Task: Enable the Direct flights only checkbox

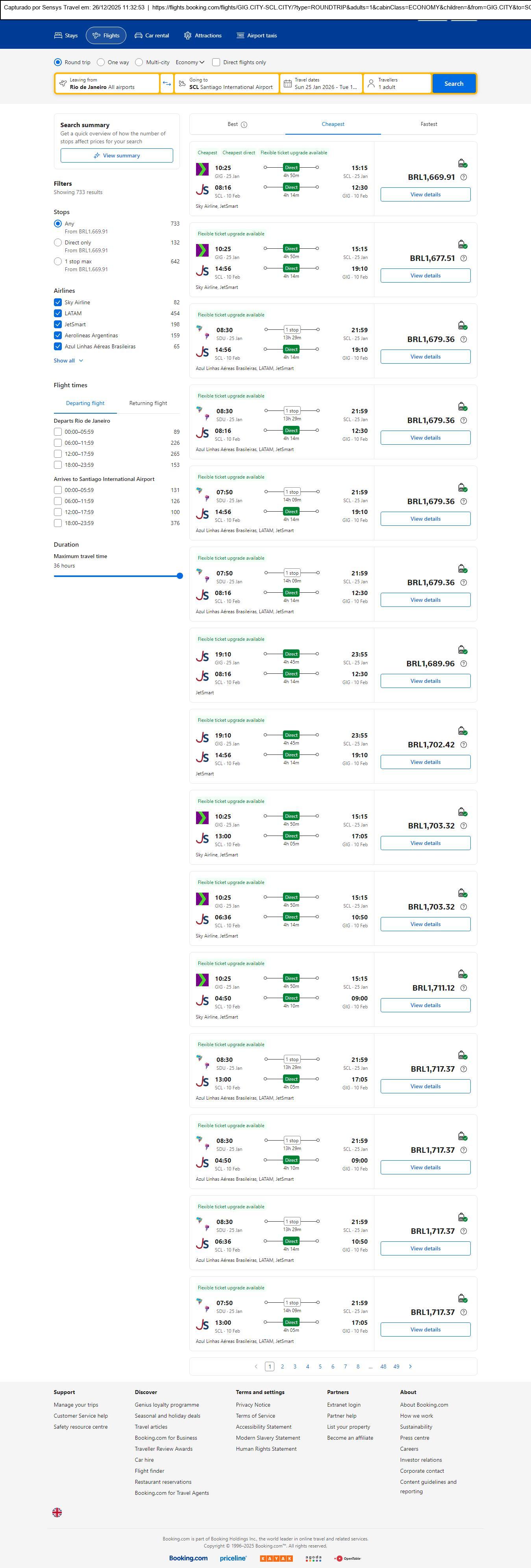Action: coord(216,62)
